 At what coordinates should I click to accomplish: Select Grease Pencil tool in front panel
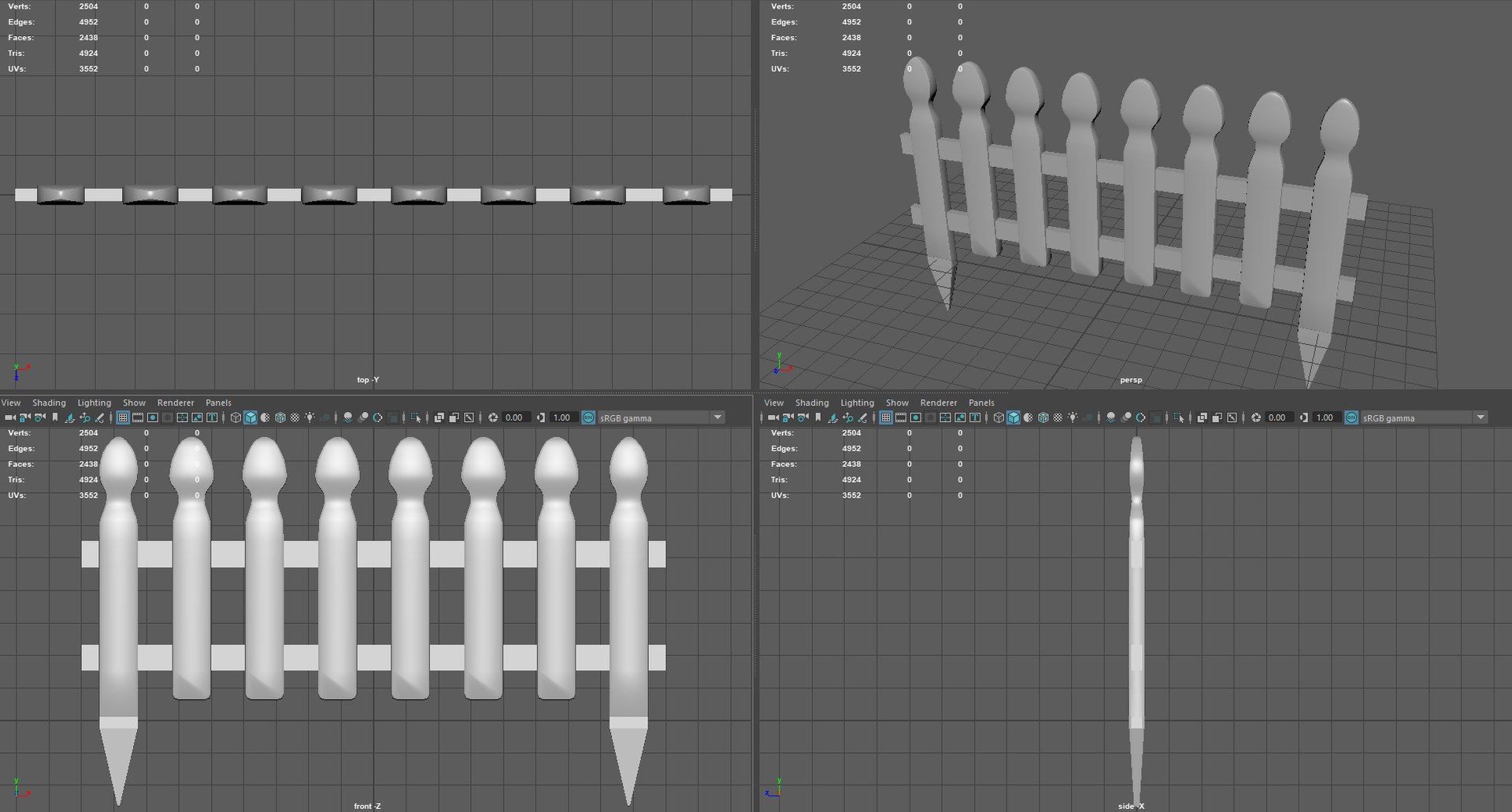(x=99, y=417)
